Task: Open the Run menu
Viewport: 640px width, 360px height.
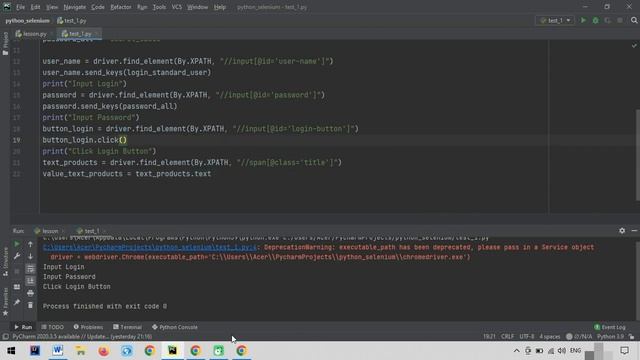Action: tap(142, 7)
